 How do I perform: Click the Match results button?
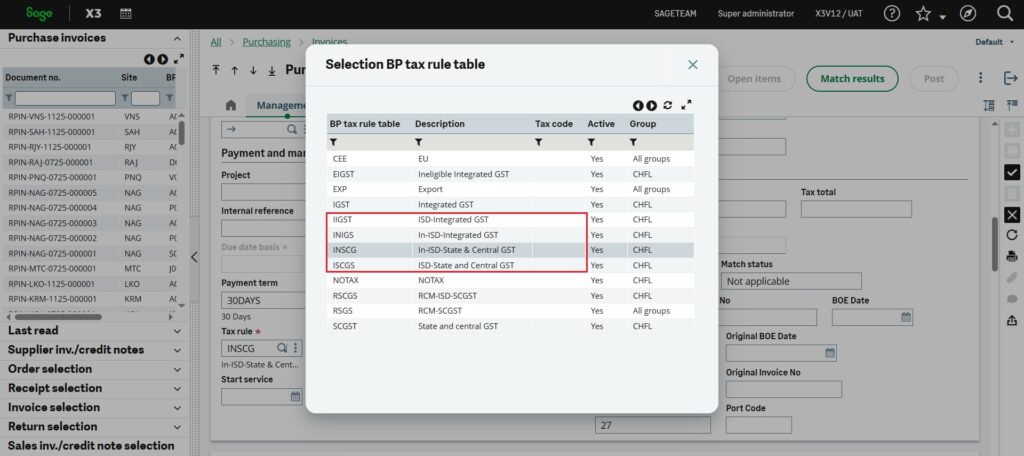(851, 79)
